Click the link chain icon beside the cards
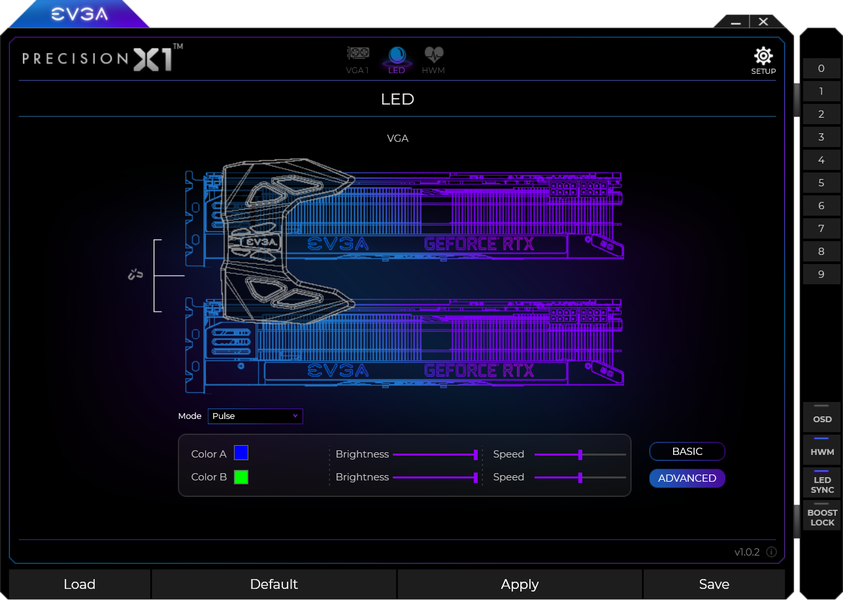 click(135, 275)
